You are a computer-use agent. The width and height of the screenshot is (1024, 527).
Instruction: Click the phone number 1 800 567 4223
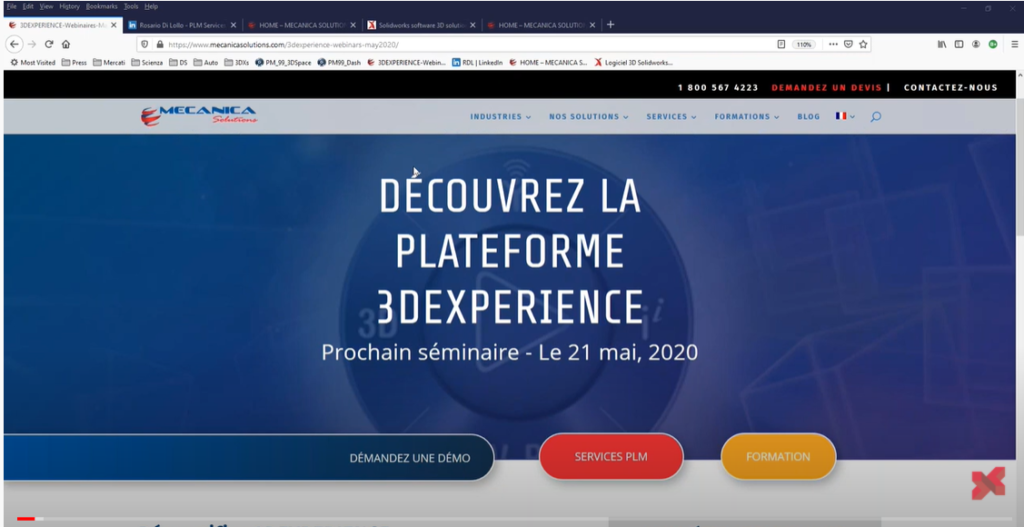[x=718, y=88]
